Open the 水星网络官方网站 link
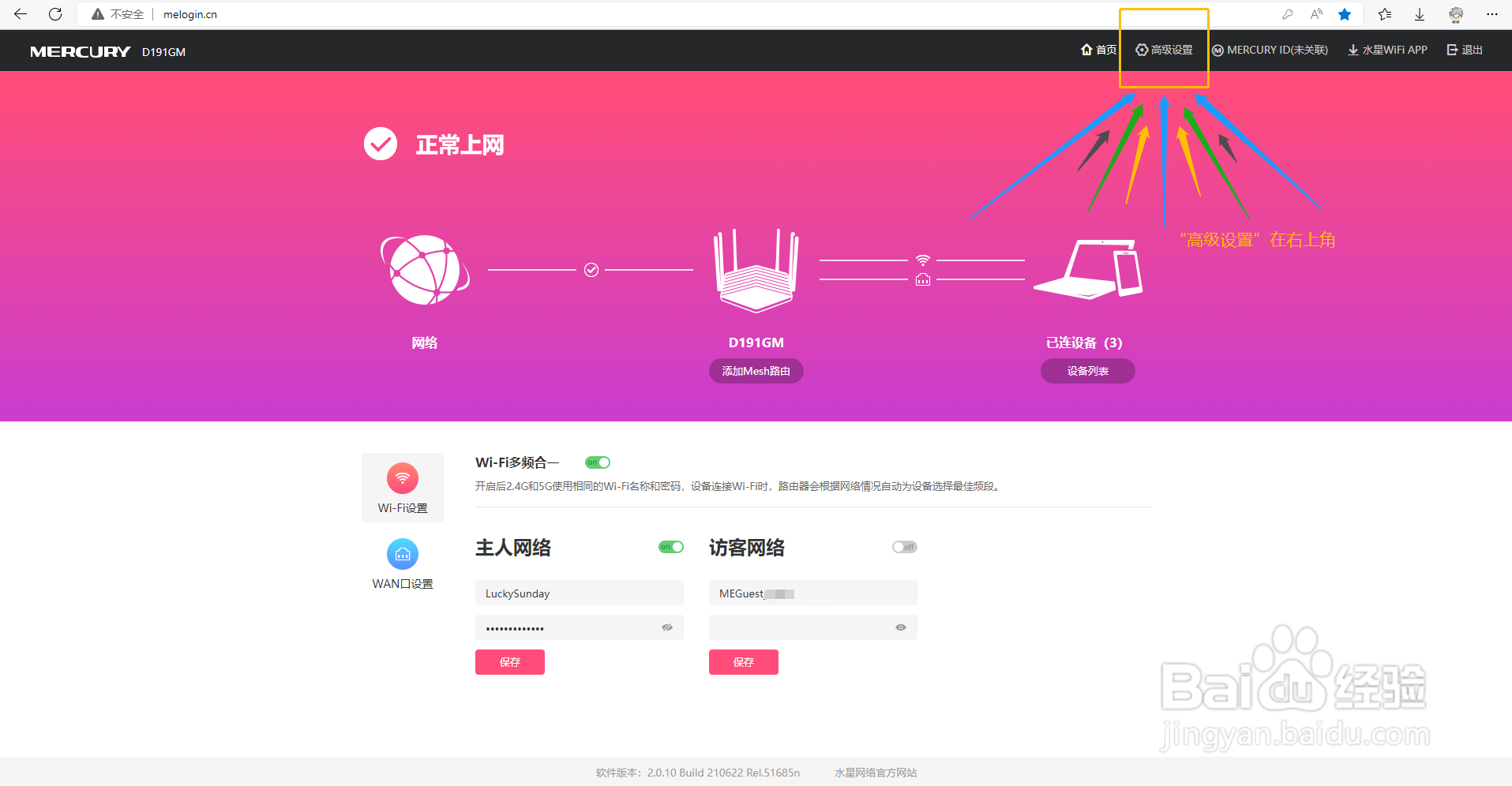The image size is (1512, 786). [x=876, y=773]
